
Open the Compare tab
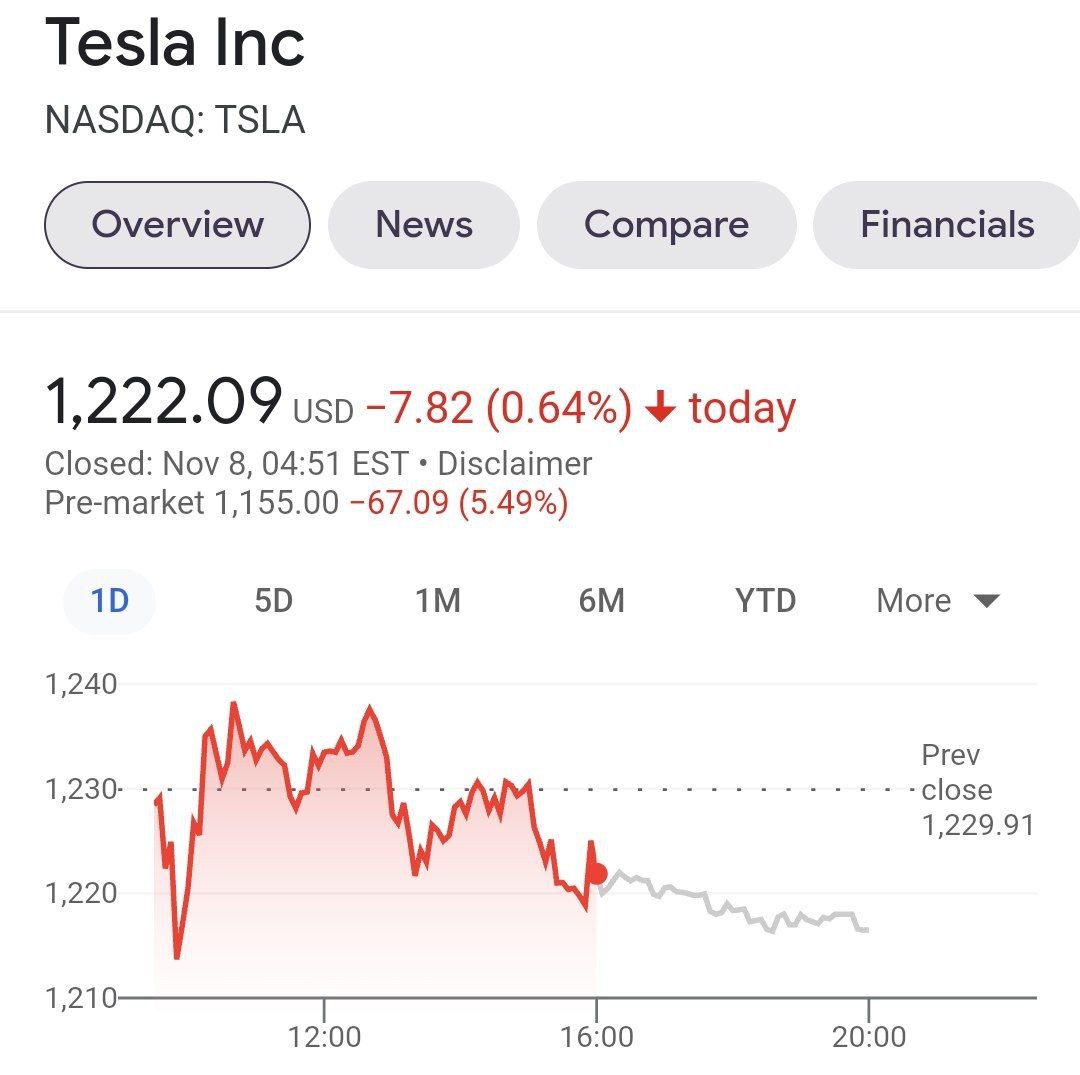click(x=667, y=224)
